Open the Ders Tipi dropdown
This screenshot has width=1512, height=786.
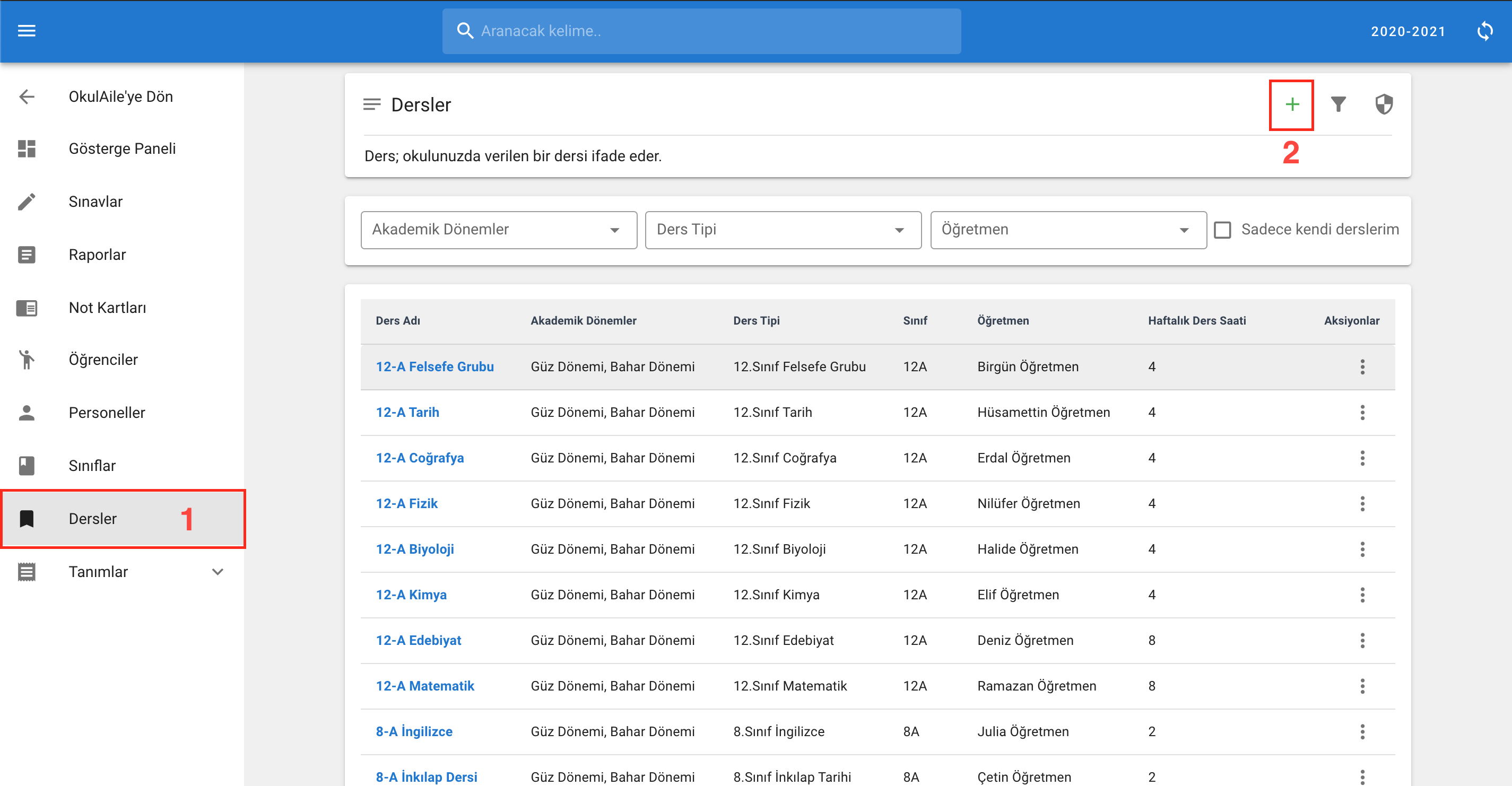coord(783,230)
